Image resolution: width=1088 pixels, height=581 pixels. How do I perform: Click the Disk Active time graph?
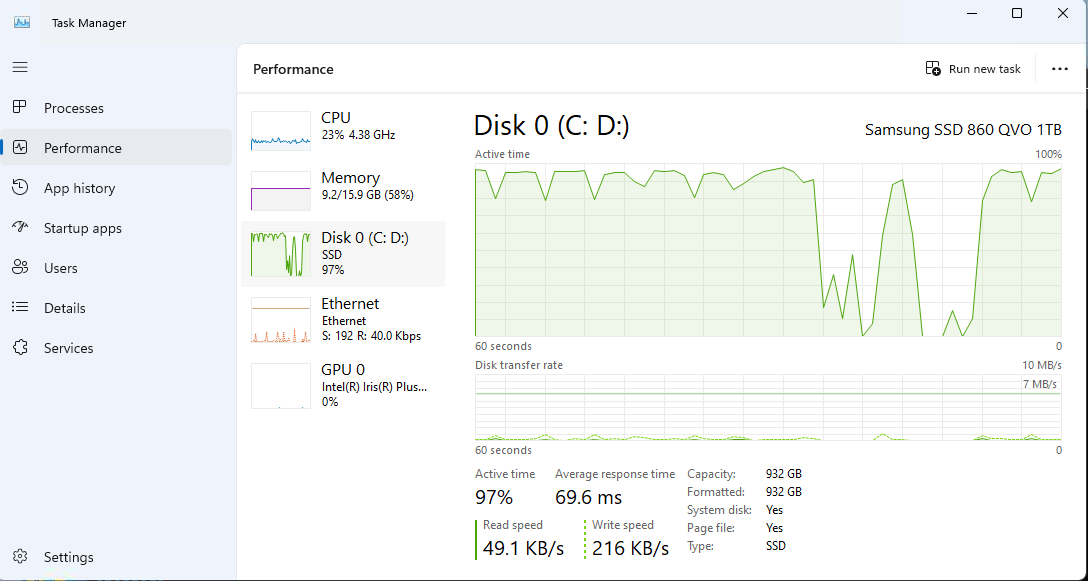click(x=768, y=250)
